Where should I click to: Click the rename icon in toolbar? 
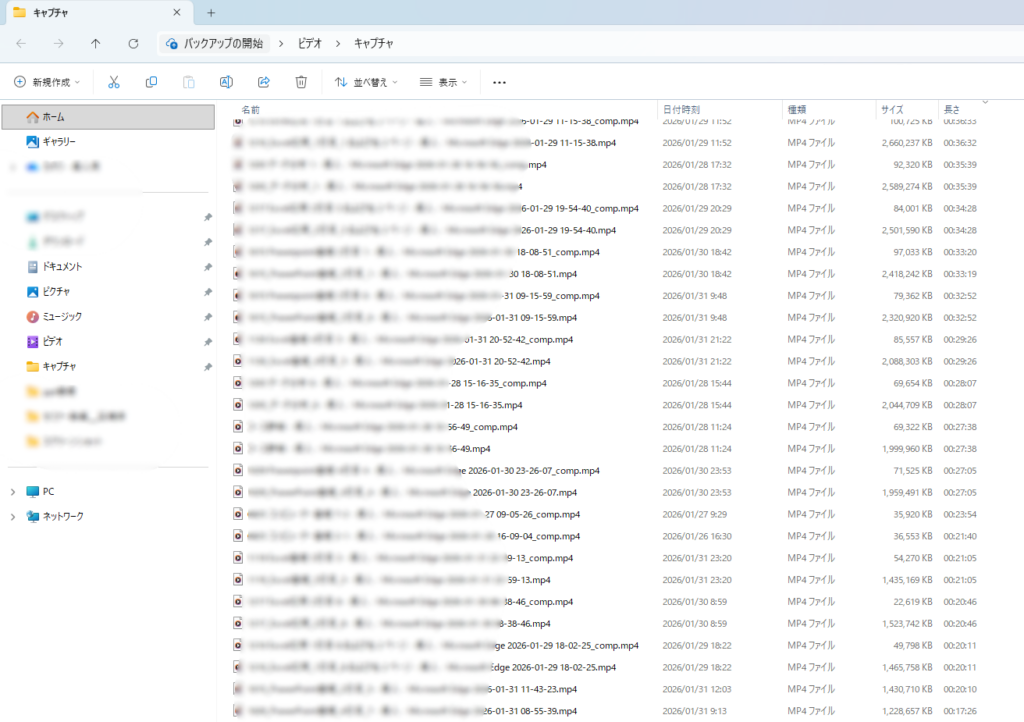click(226, 82)
